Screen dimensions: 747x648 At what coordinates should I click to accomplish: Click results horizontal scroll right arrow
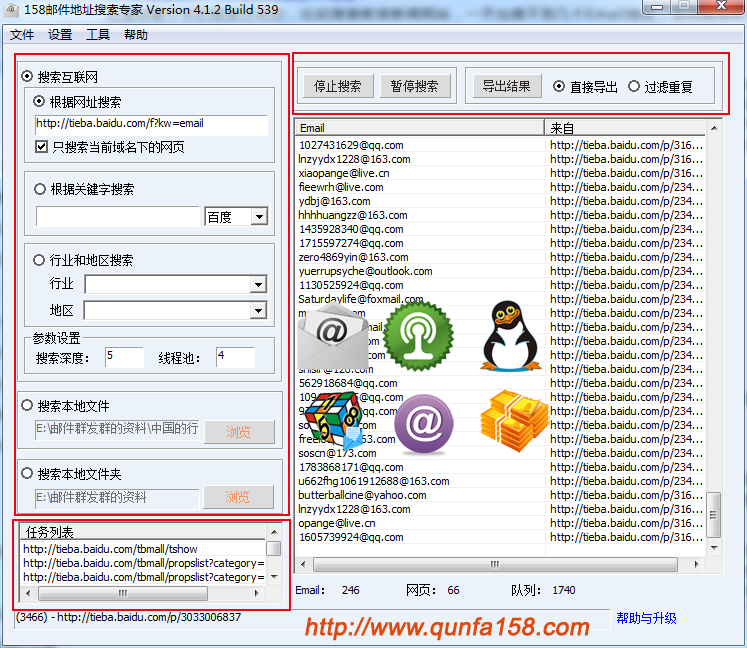click(696, 564)
